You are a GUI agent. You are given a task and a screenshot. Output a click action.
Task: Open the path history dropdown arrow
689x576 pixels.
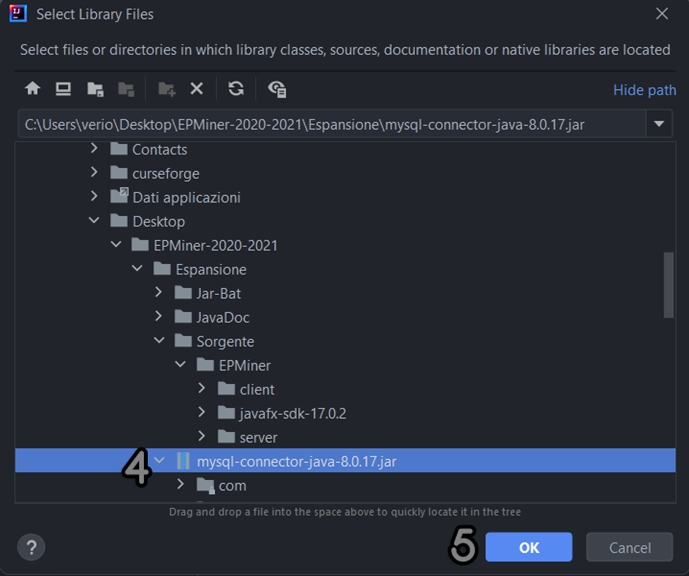point(659,124)
